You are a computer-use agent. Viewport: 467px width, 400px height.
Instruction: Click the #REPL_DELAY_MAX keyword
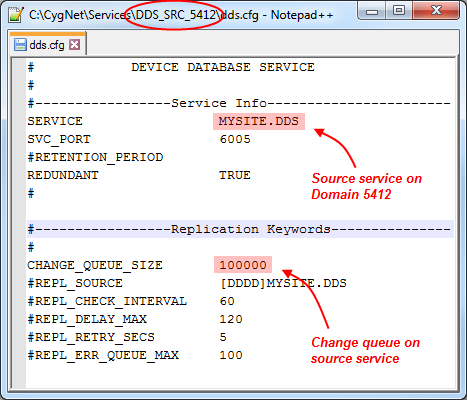[x=87, y=319]
